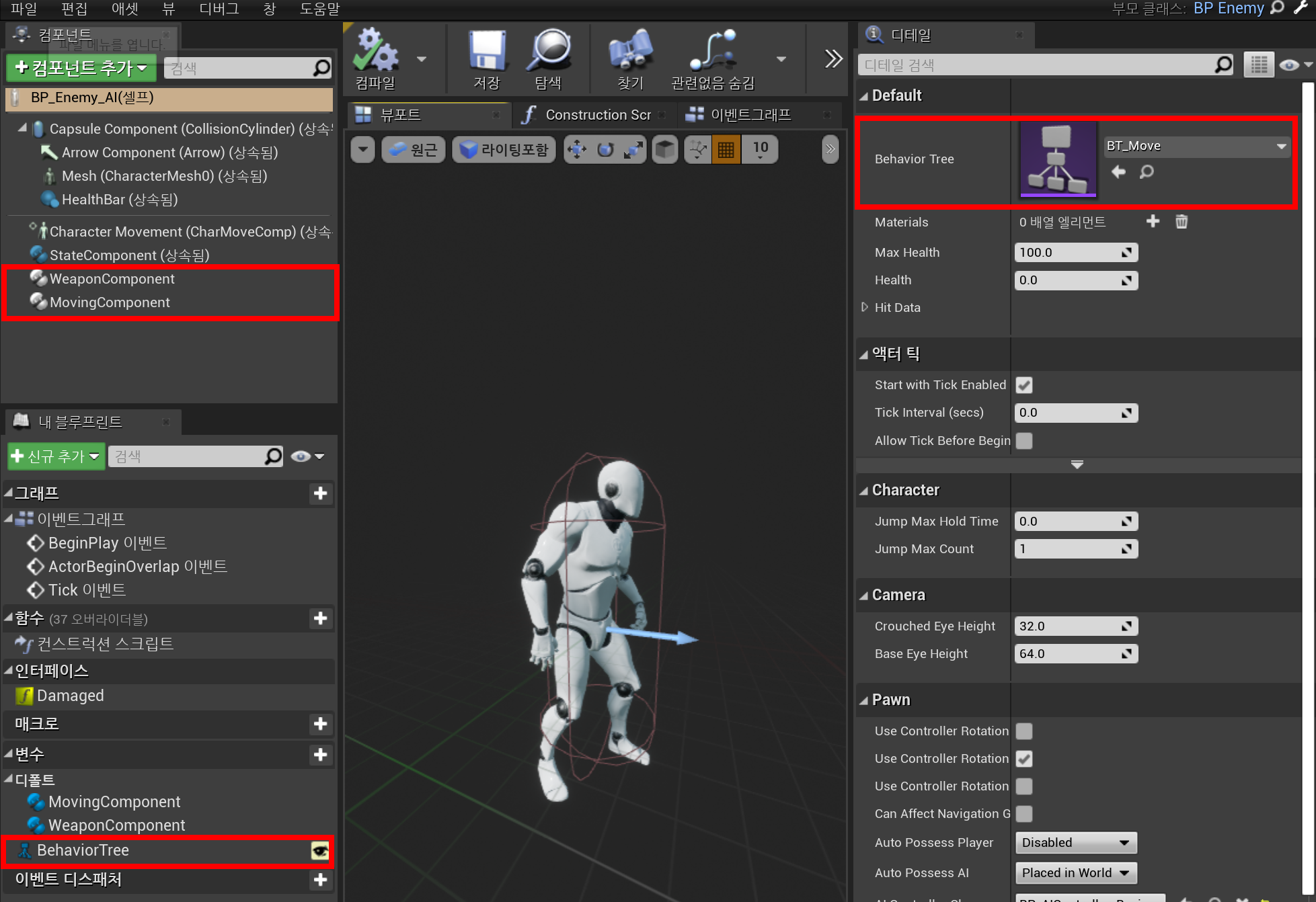The width and height of the screenshot is (1316, 902).
Task: Add element to Materials array
Action: pyautogui.click(x=1153, y=222)
